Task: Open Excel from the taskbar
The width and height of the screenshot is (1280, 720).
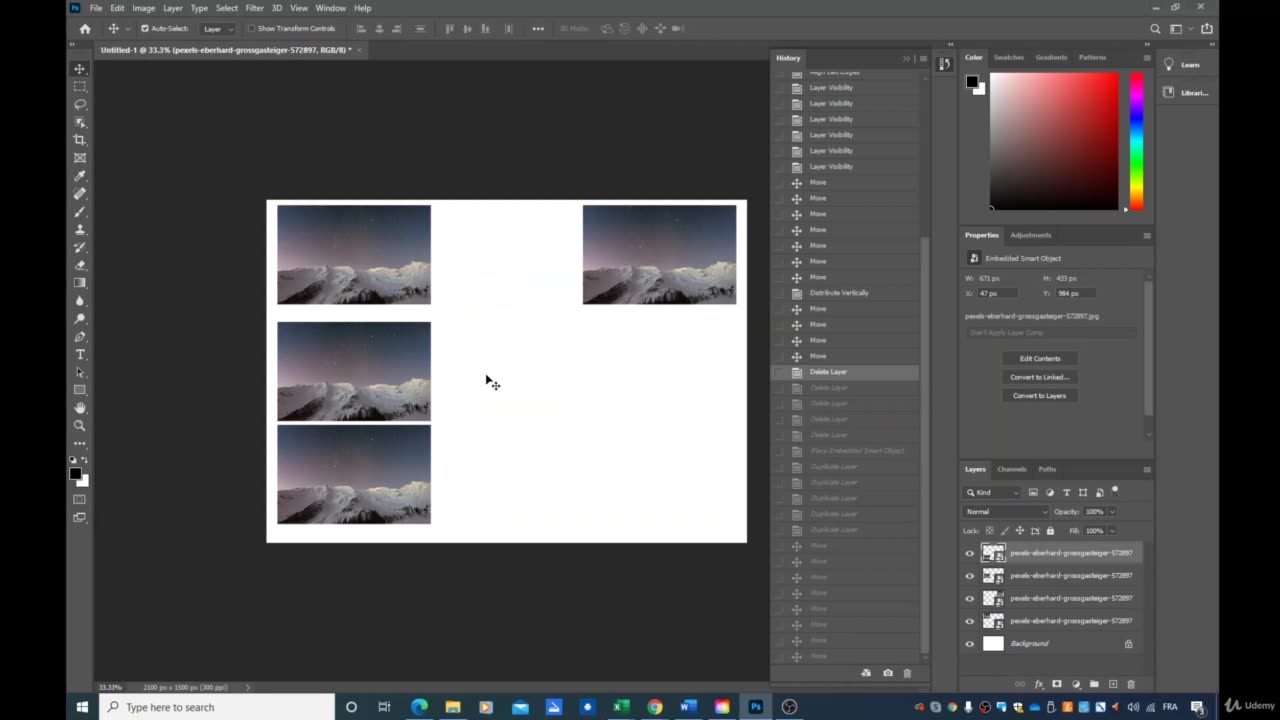Action: coord(620,707)
